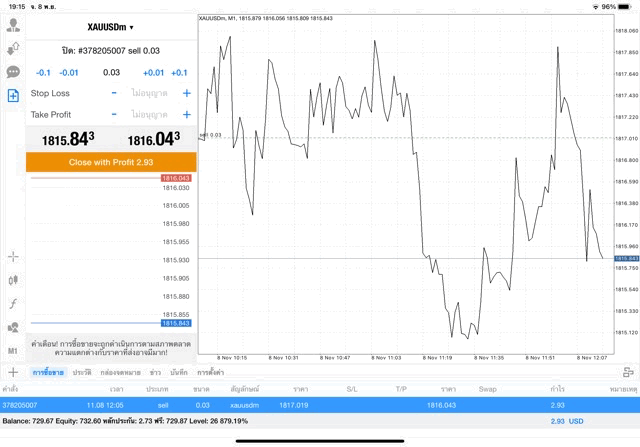Open the chat messages icon
This screenshot has height=447, width=640.
[x=13, y=72]
